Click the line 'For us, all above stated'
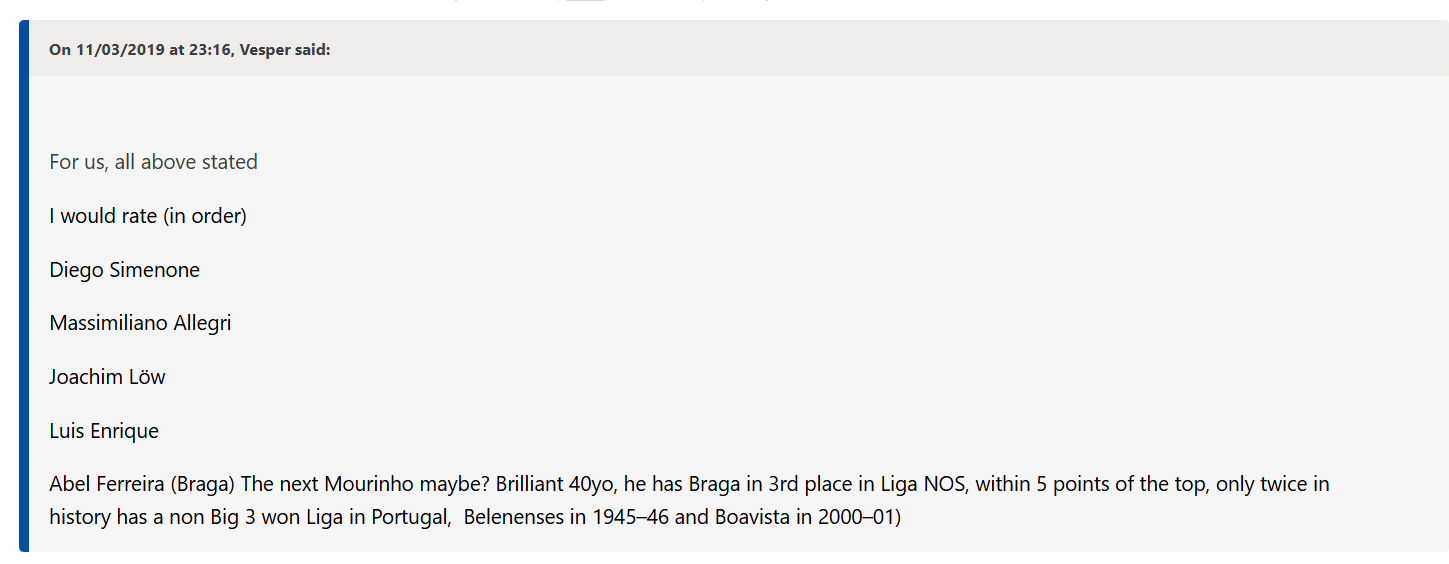 point(153,162)
